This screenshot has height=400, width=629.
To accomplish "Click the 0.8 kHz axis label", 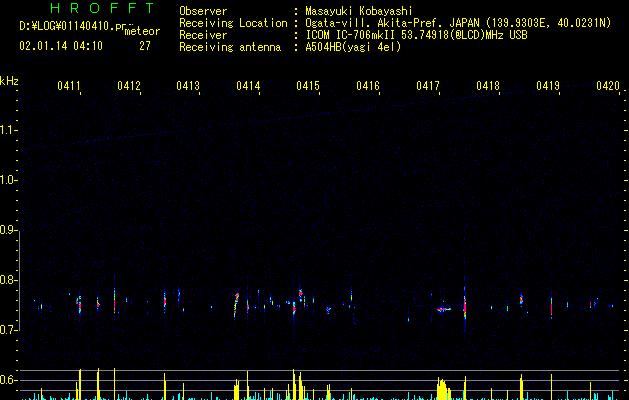I will [x=8, y=280].
